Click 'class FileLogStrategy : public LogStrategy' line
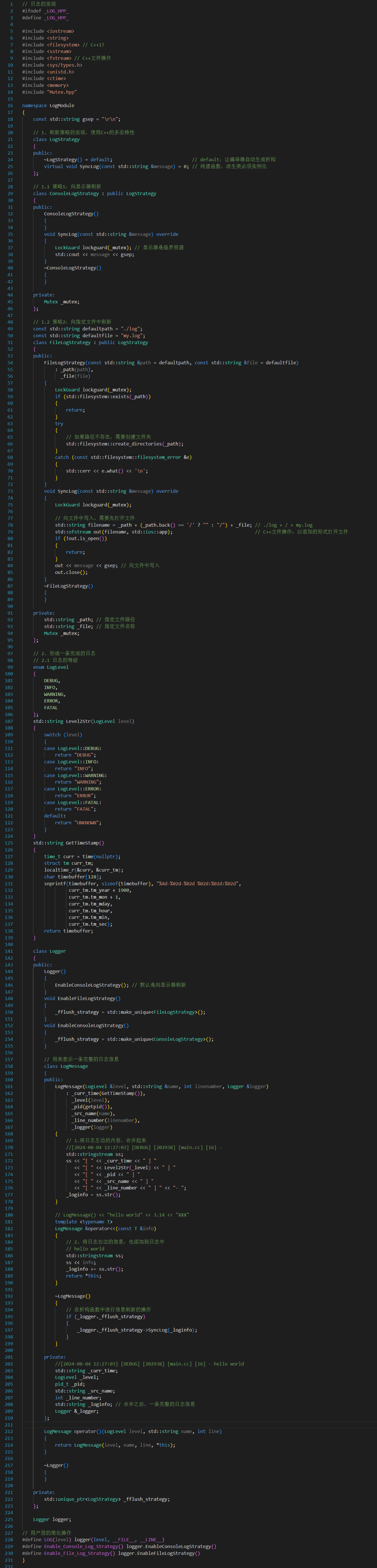This screenshot has width=377, height=1568. click(90, 342)
